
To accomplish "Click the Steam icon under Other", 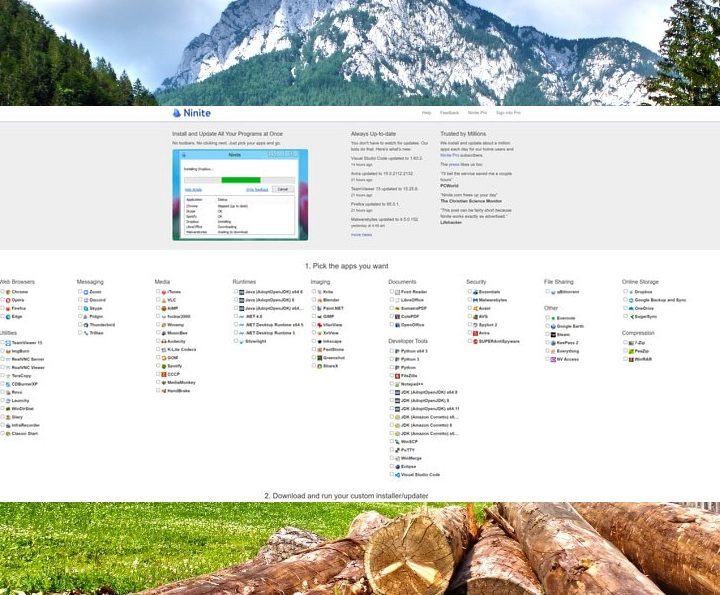I will click(x=553, y=335).
